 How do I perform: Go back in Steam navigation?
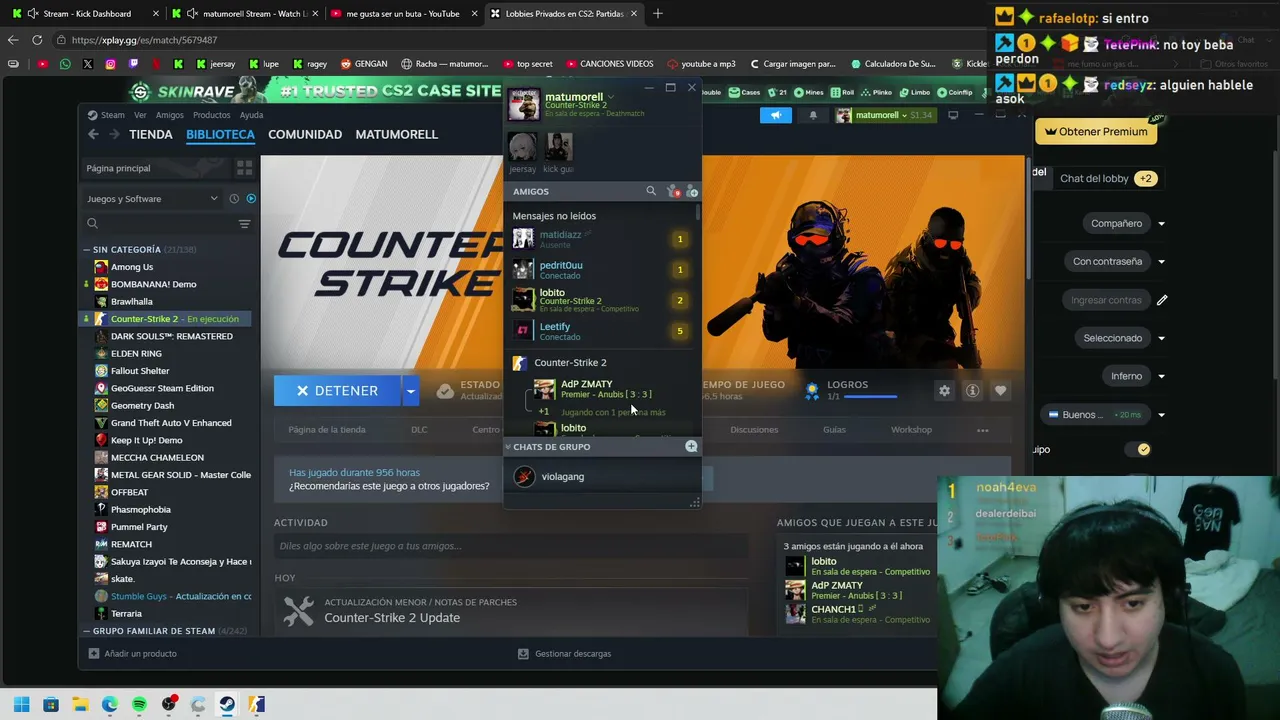click(93, 134)
